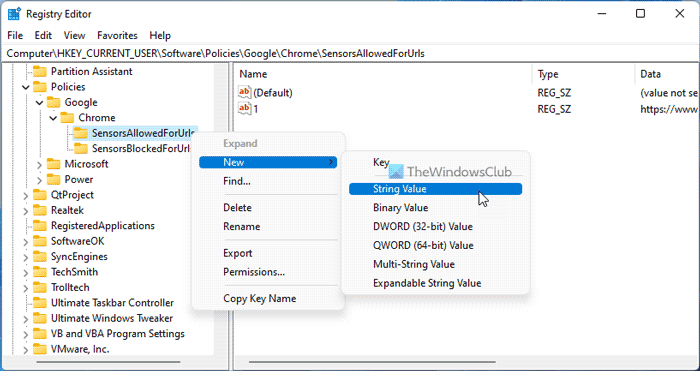Collapse the Chrome tree node
This screenshot has width=700, height=371.
click(54, 118)
